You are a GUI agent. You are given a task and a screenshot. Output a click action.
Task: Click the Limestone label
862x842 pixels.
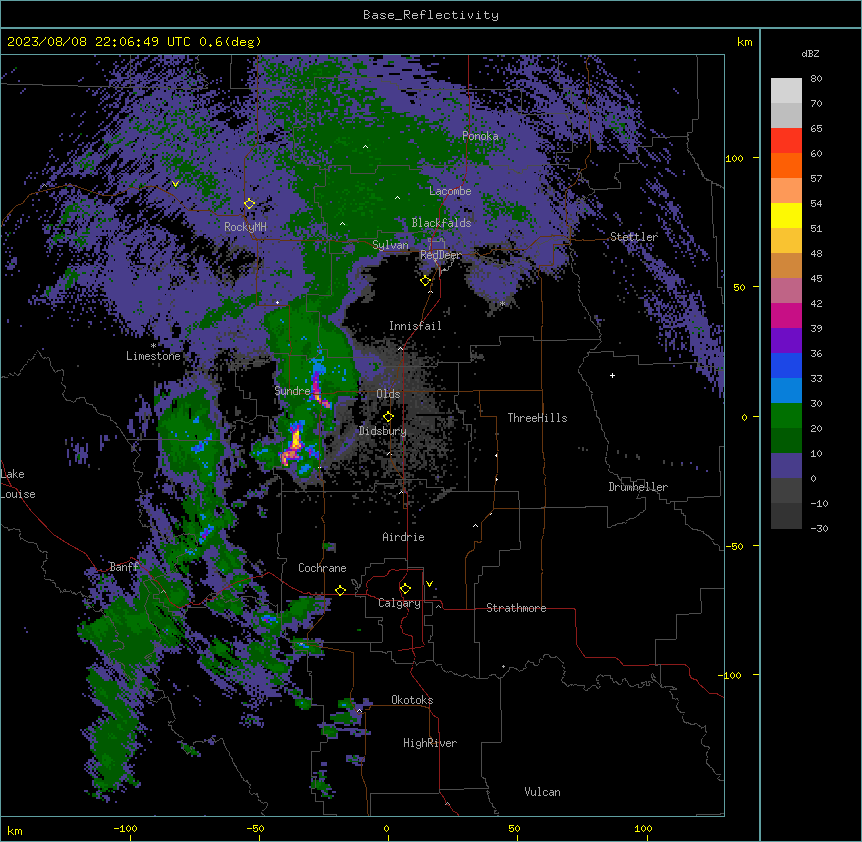(x=153, y=356)
